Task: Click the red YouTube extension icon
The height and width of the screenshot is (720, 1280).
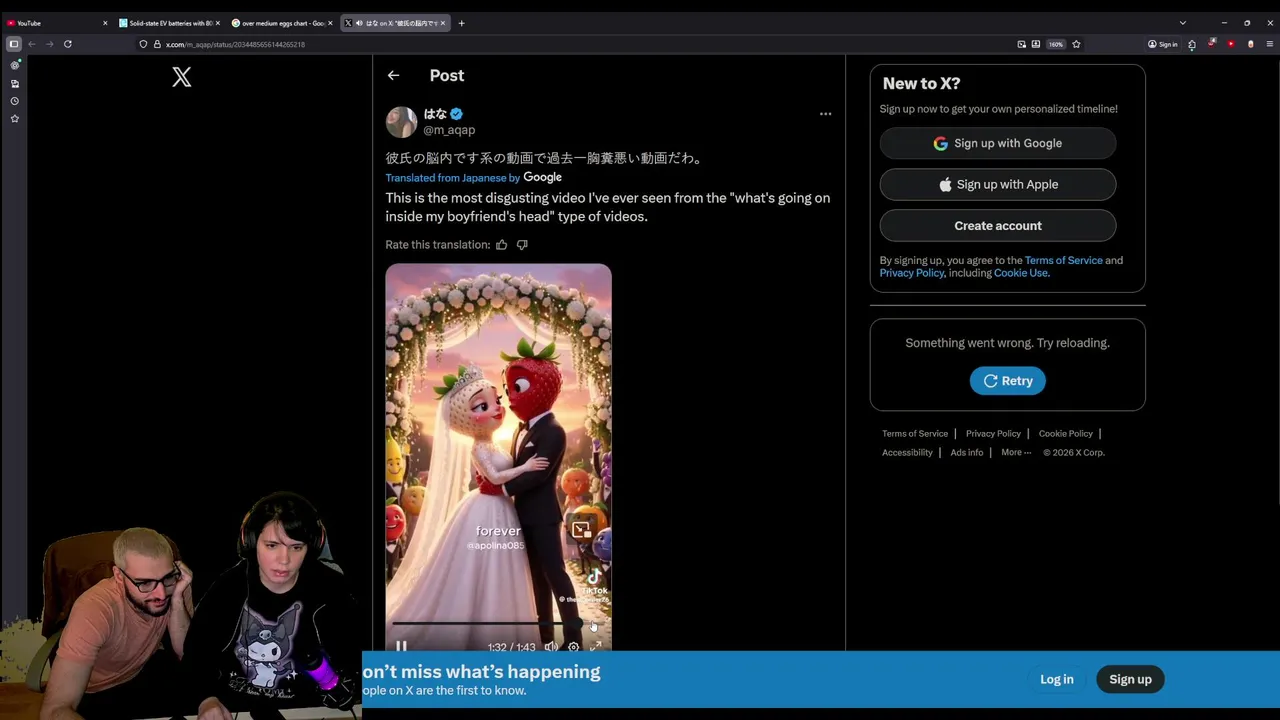Action: pyautogui.click(x=1231, y=44)
